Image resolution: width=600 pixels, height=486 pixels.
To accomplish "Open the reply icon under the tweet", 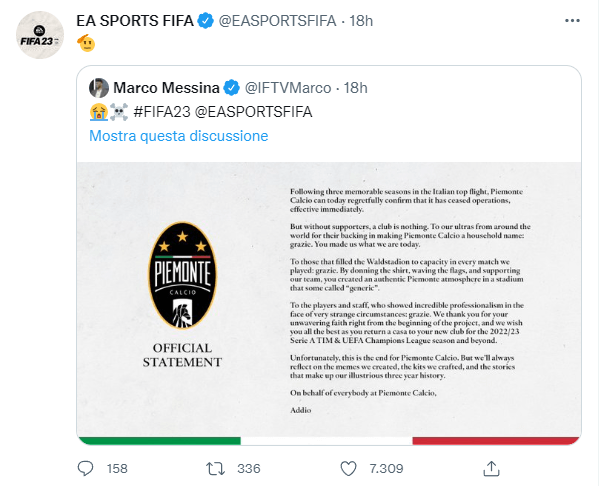I will 87,467.
